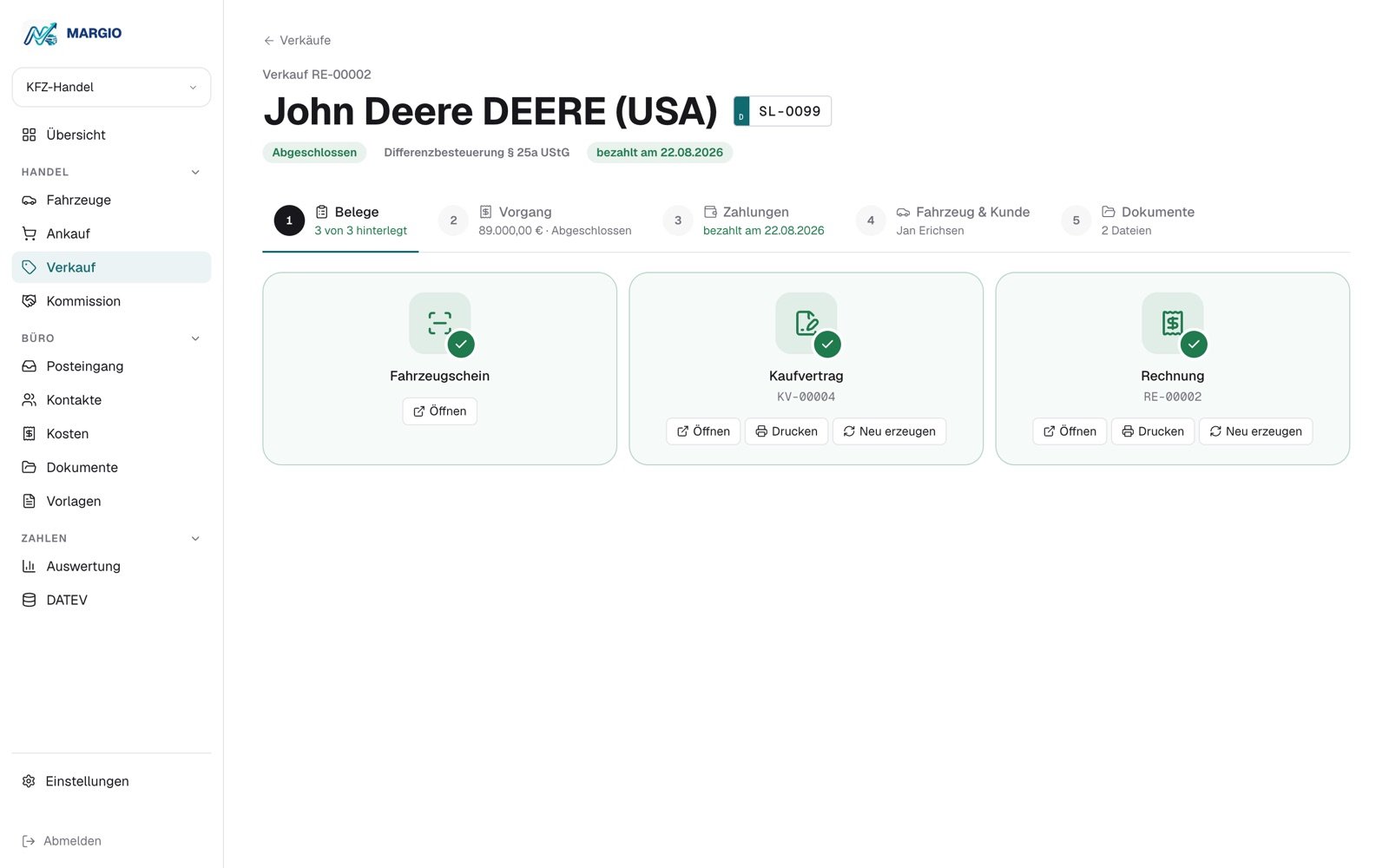1389x868 pixels.
Task: Click the Auswertung bar chart icon
Action: click(x=30, y=566)
